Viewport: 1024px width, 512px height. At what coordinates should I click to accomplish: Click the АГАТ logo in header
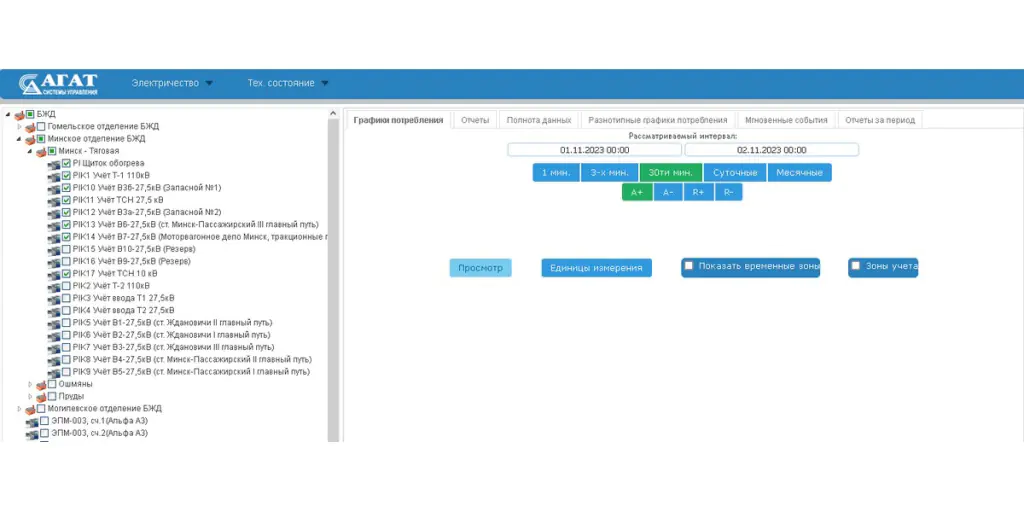click(x=58, y=84)
